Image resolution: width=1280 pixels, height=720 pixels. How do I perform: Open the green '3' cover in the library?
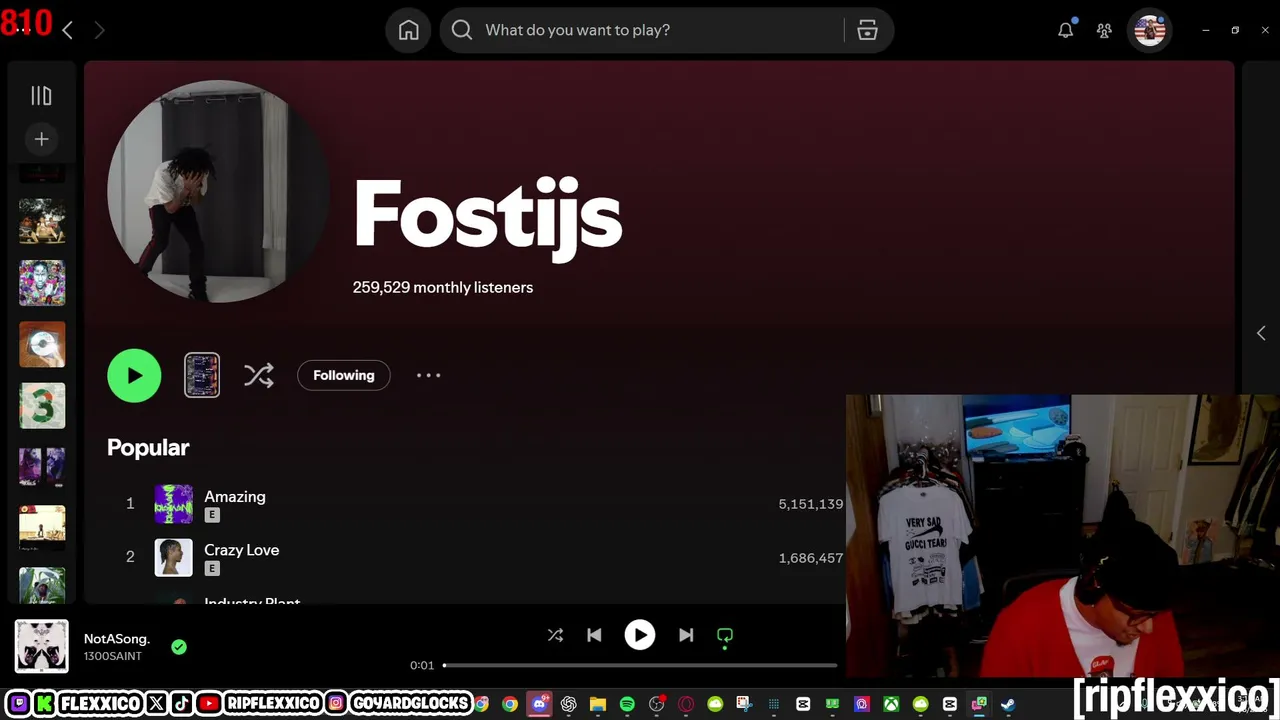[42, 406]
